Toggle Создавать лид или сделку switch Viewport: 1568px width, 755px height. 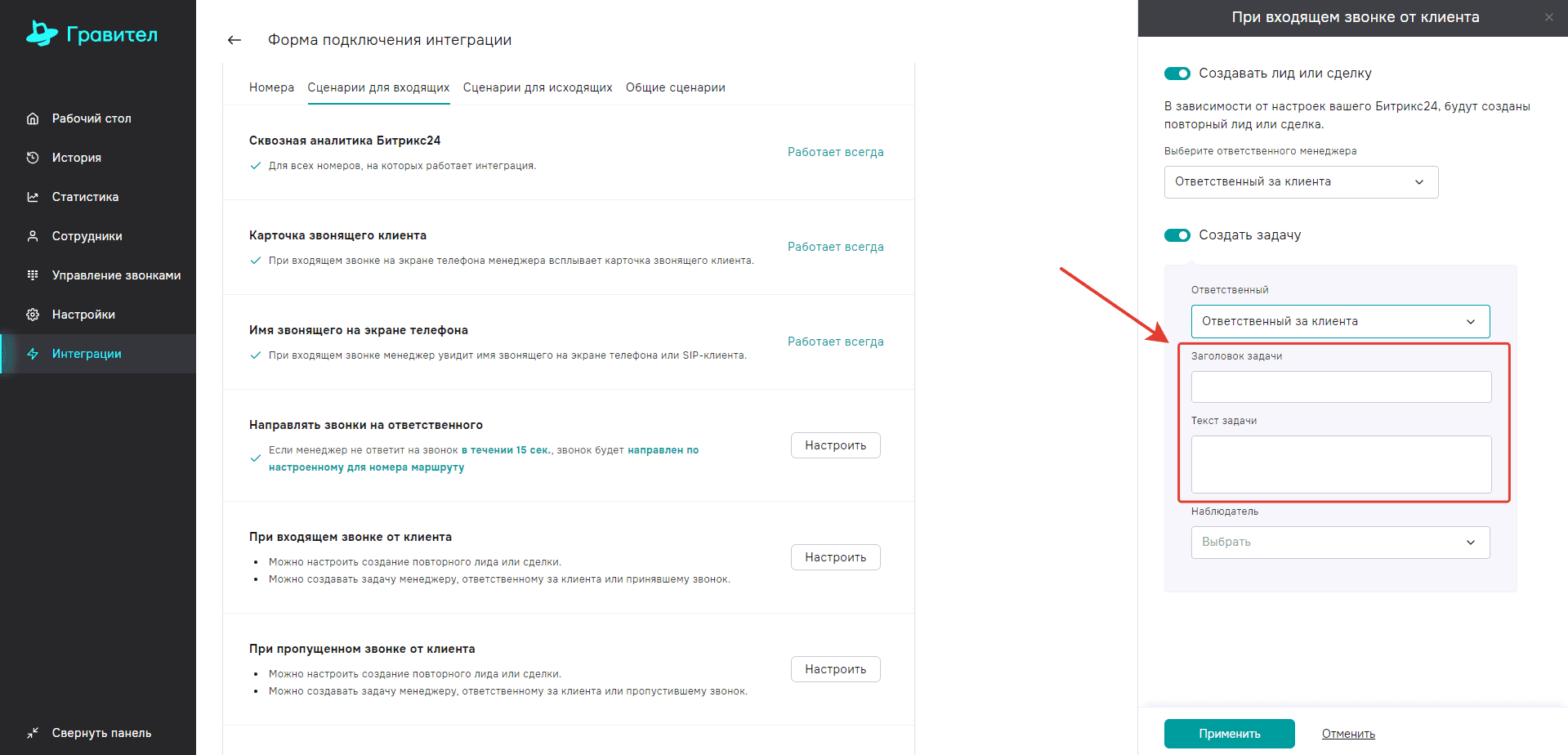[1177, 74]
